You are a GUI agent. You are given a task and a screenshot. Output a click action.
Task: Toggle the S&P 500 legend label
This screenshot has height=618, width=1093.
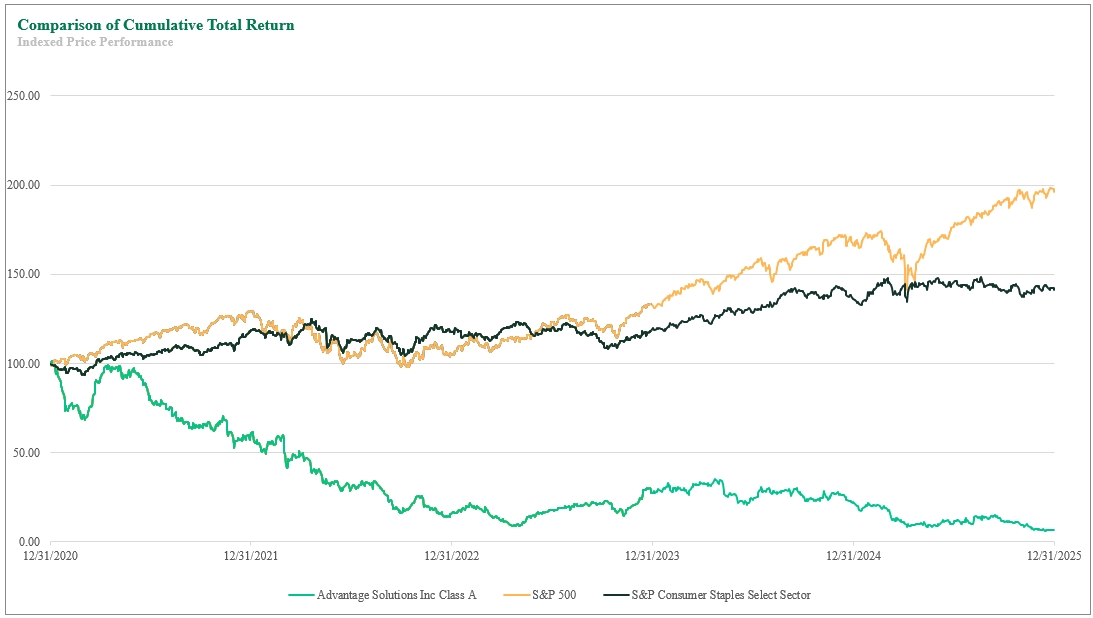tap(553, 595)
